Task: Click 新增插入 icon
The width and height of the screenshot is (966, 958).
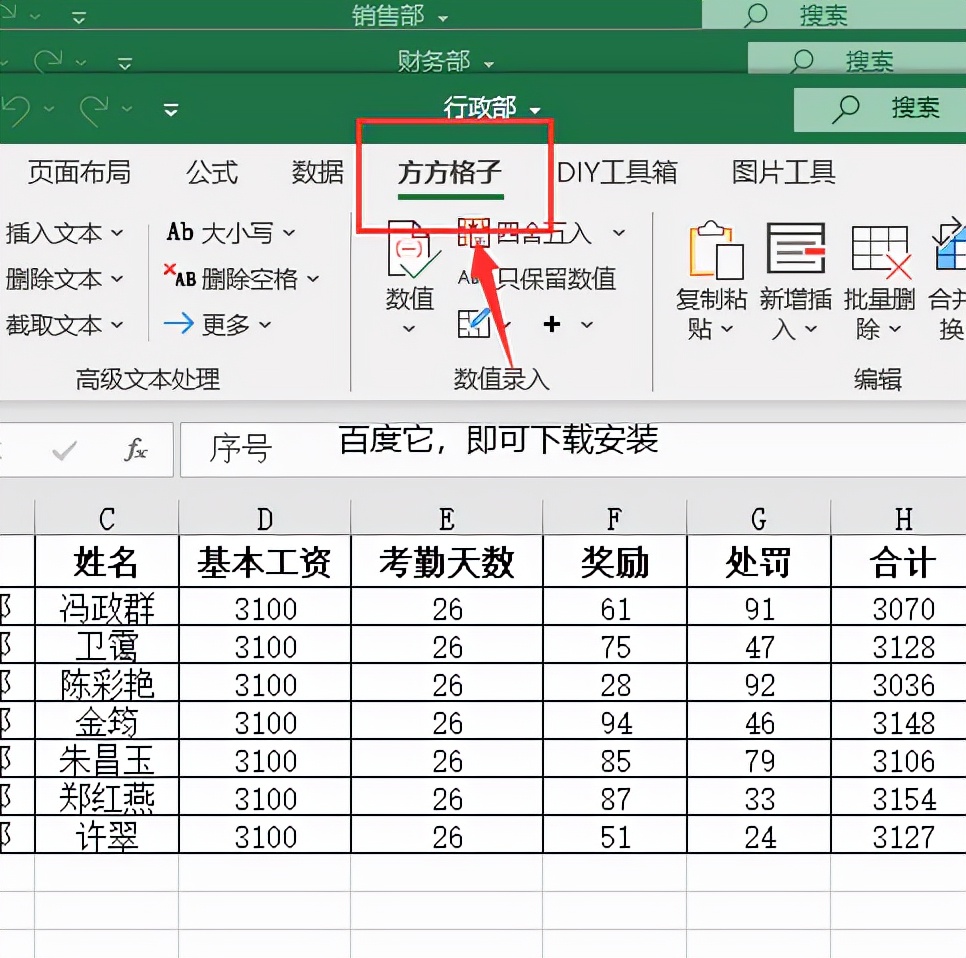Action: tap(796, 248)
